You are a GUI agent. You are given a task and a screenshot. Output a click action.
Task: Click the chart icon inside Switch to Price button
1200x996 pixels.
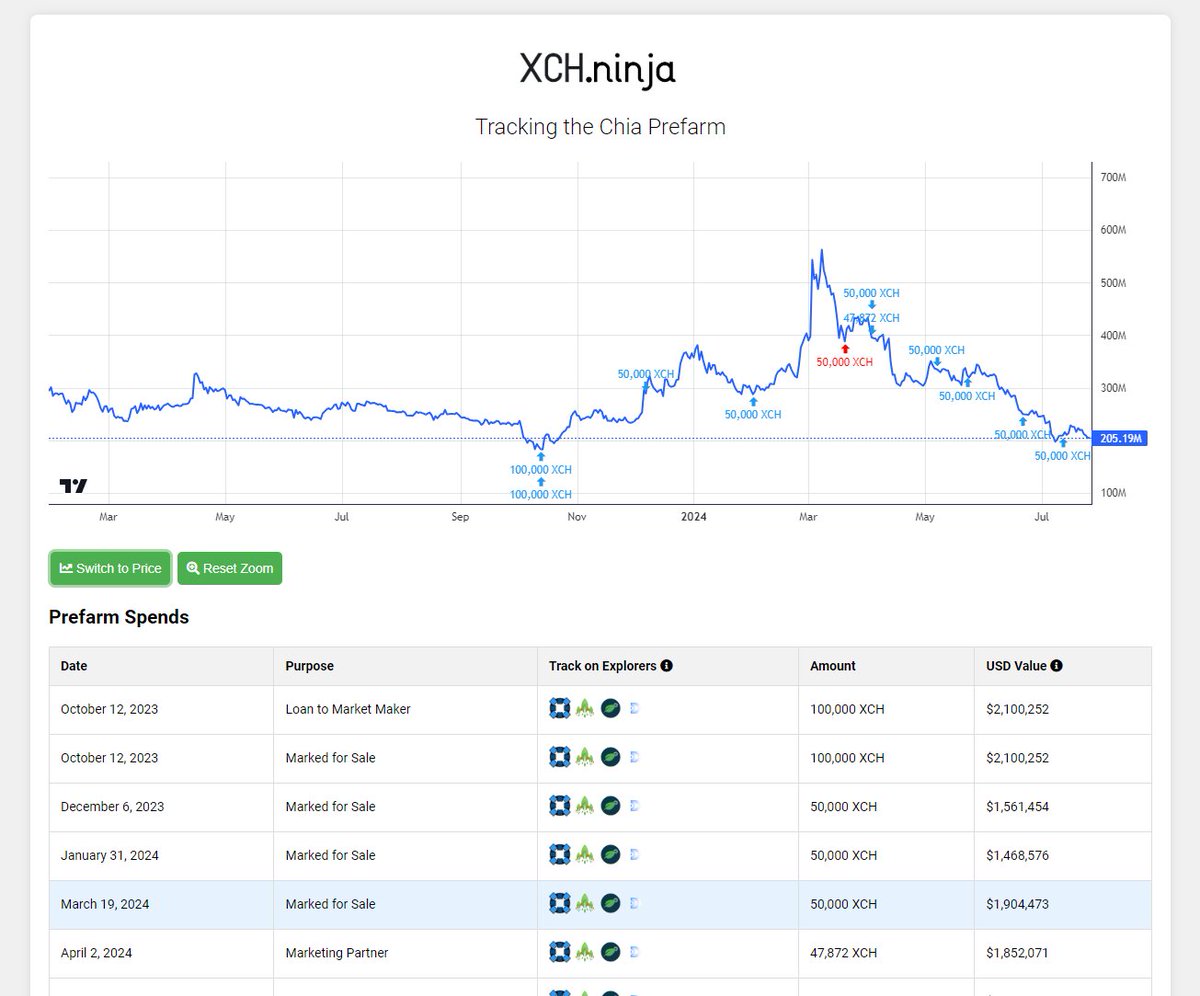click(66, 568)
